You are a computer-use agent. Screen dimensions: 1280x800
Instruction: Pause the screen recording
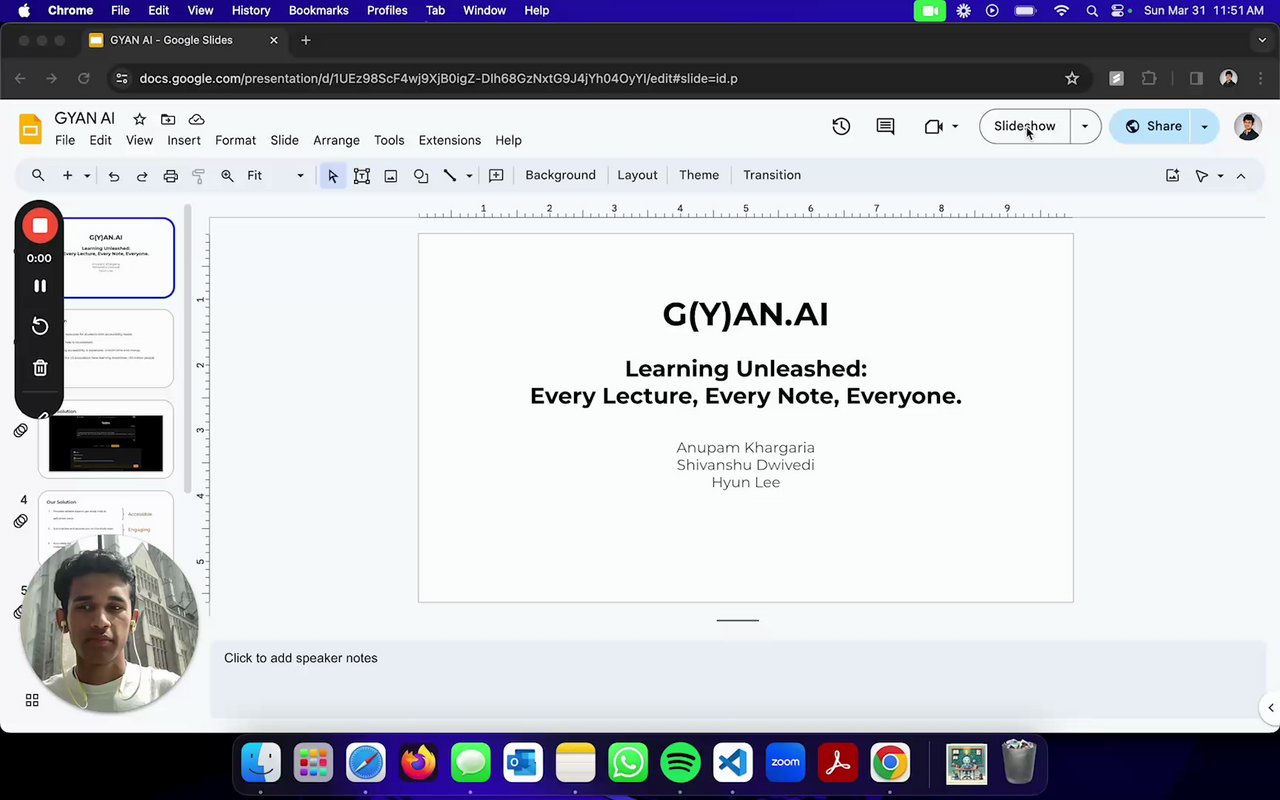(40, 286)
